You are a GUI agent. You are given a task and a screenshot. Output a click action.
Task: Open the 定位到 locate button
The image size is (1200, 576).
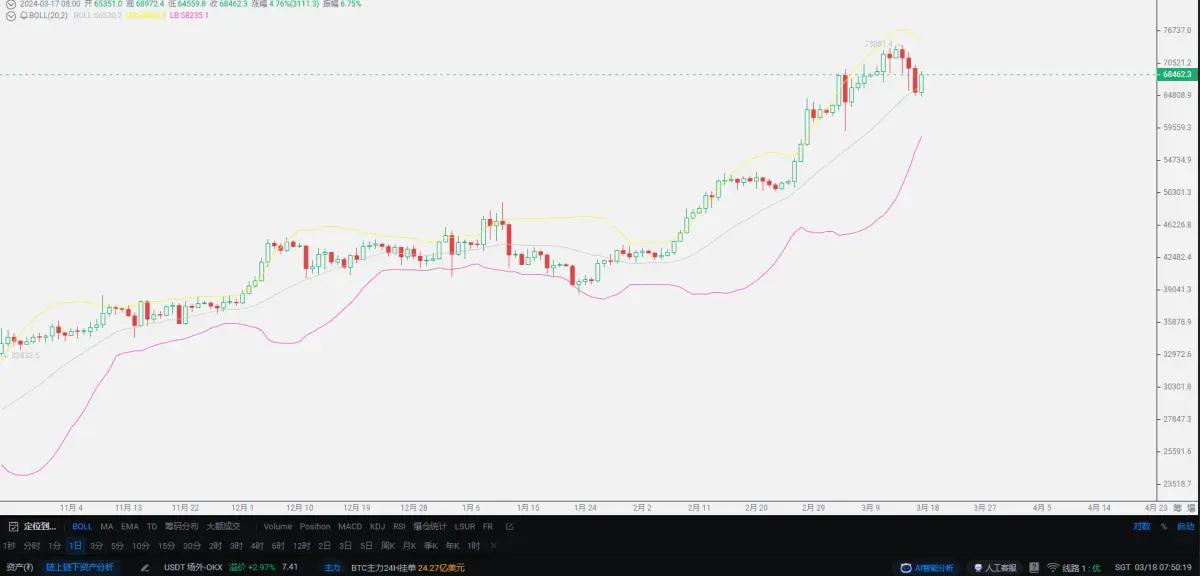[40, 526]
